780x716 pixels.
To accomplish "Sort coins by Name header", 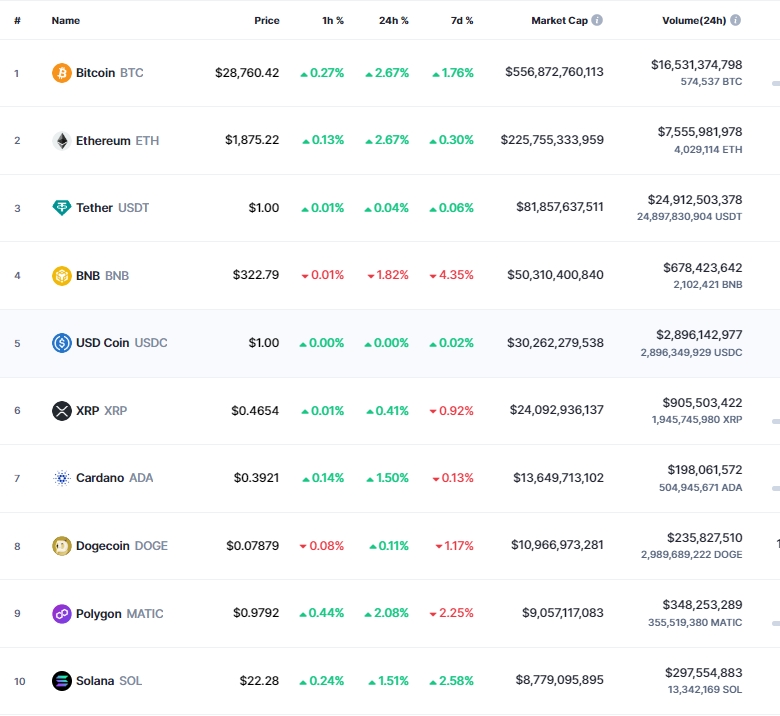I will pos(66,20).
